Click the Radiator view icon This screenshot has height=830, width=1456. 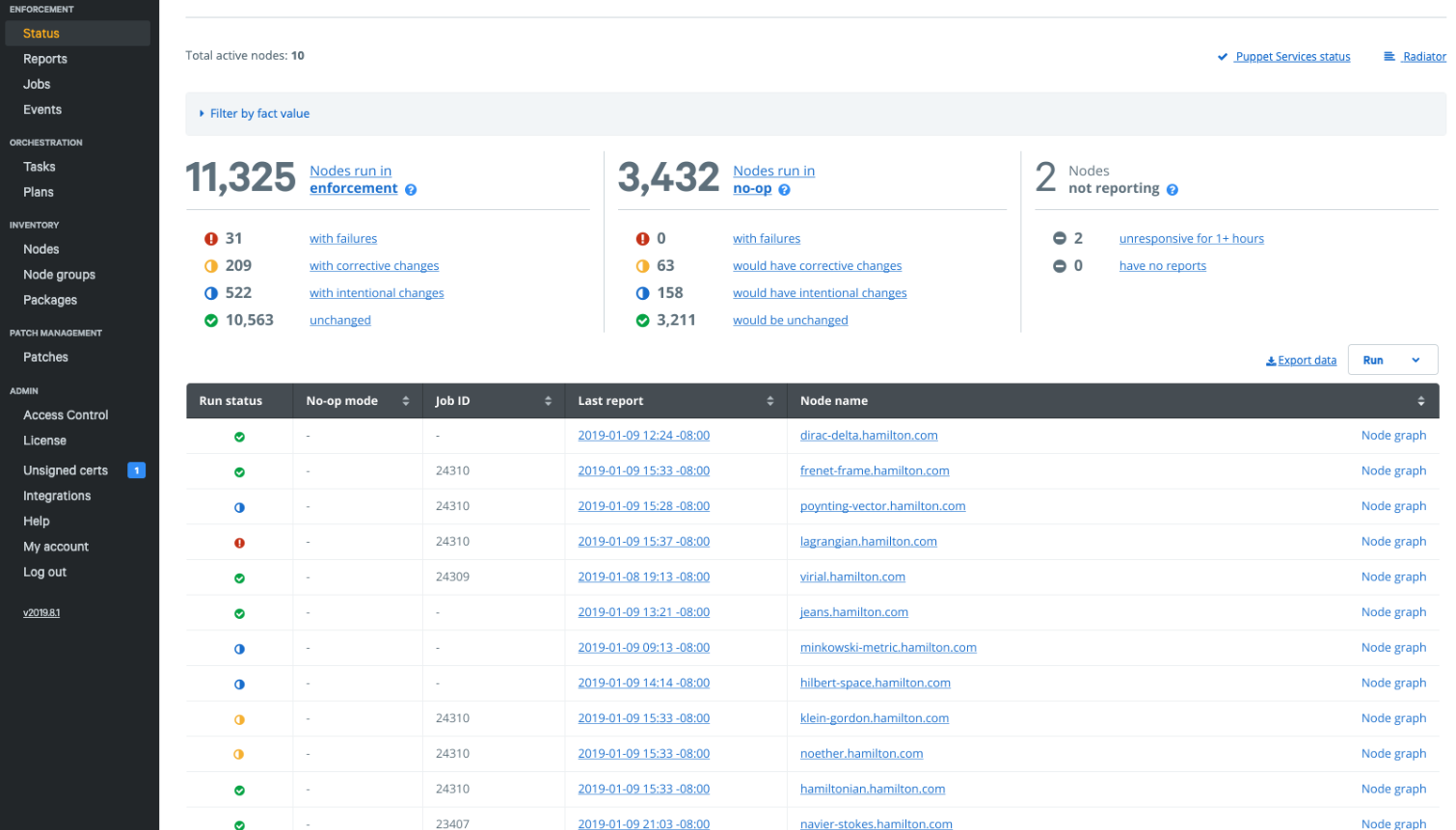(1389, 57)
